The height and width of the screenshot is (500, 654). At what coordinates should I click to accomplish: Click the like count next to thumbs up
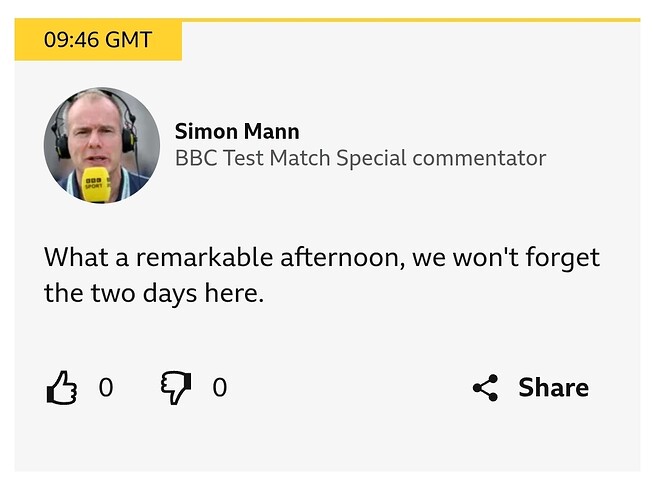[x=106, y=388]
